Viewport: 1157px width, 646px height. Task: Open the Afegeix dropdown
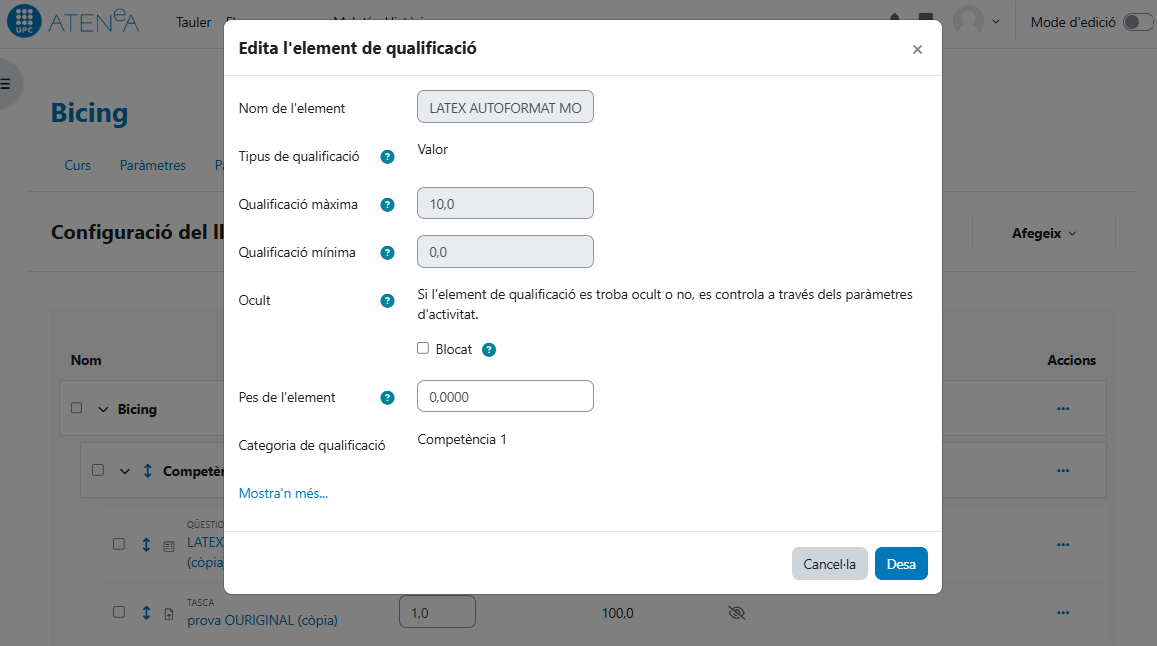[x=1043, y=233]
